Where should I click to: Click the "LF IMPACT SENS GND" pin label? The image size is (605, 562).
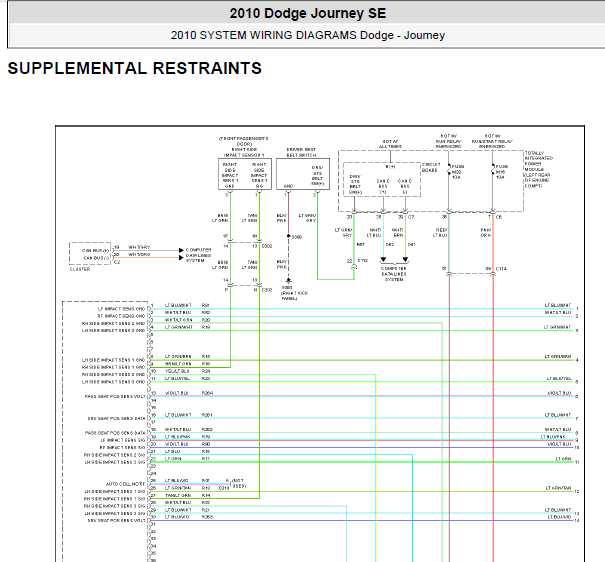click(121, 309)
